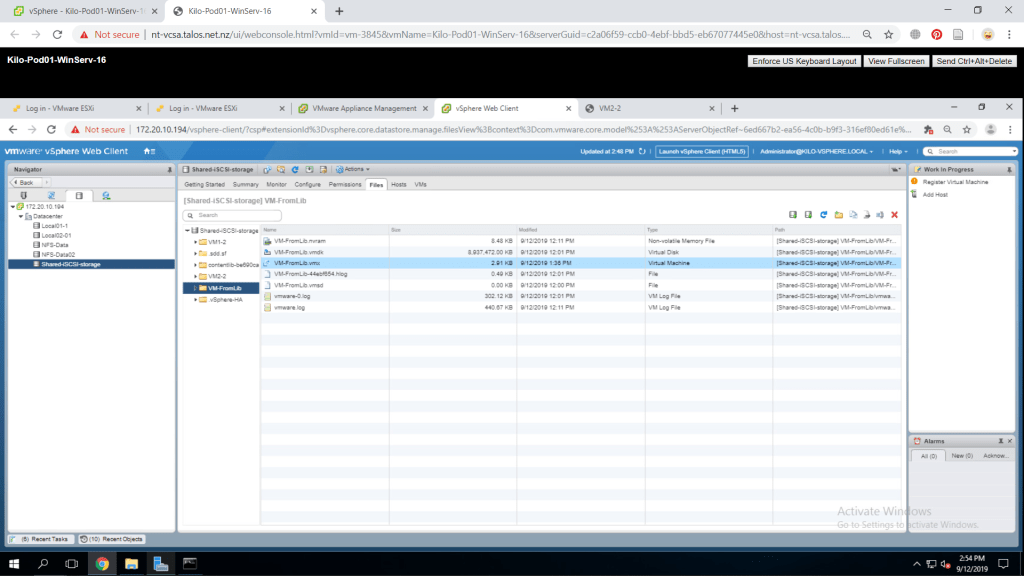The image size is (1024, 576).
Task: Select the Storage view icon in Navigator
Action: (79, 195)
